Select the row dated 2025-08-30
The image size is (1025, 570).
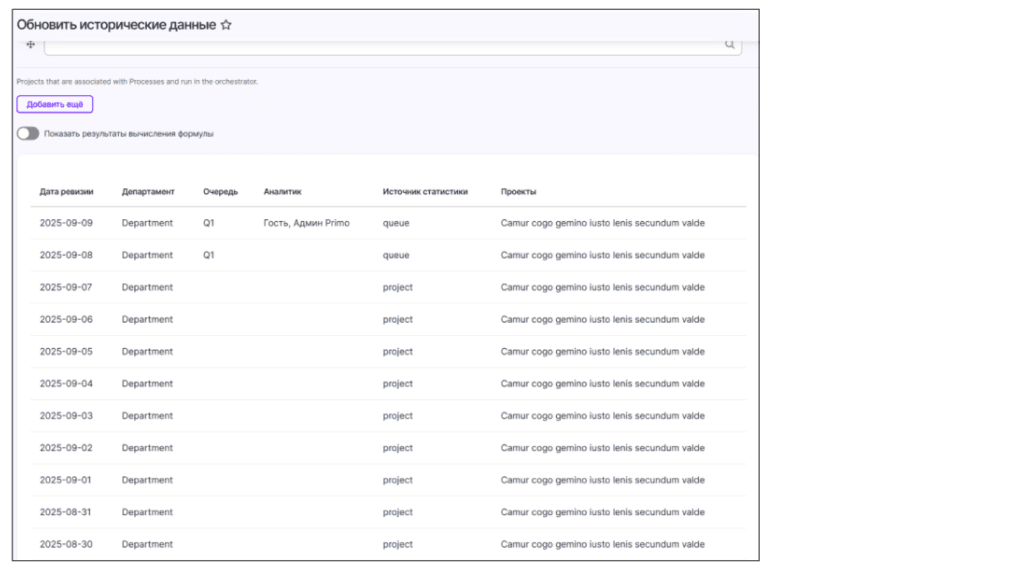tap(66, 544)
